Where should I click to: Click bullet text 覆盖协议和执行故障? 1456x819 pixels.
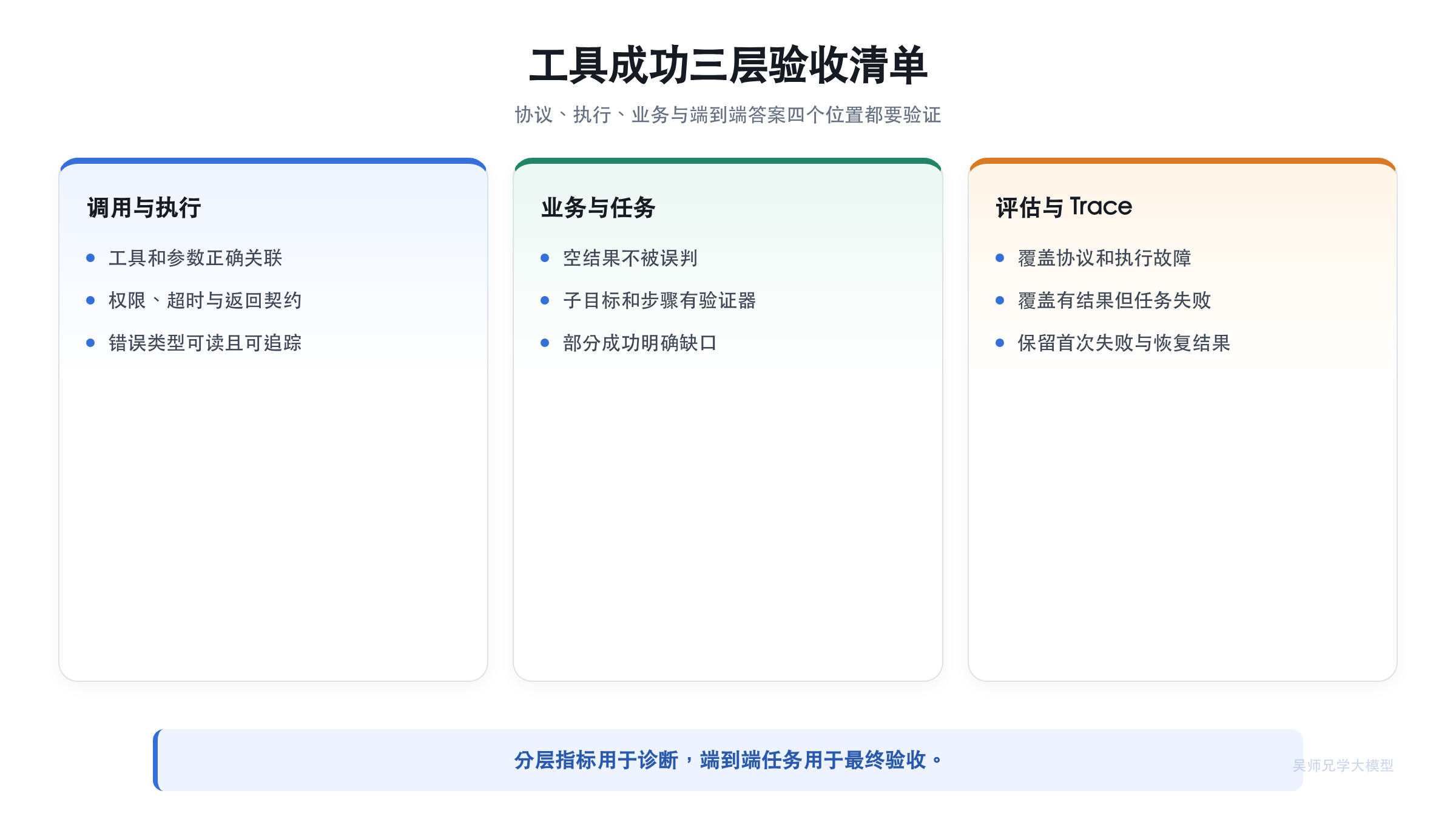pos(1105,258)
